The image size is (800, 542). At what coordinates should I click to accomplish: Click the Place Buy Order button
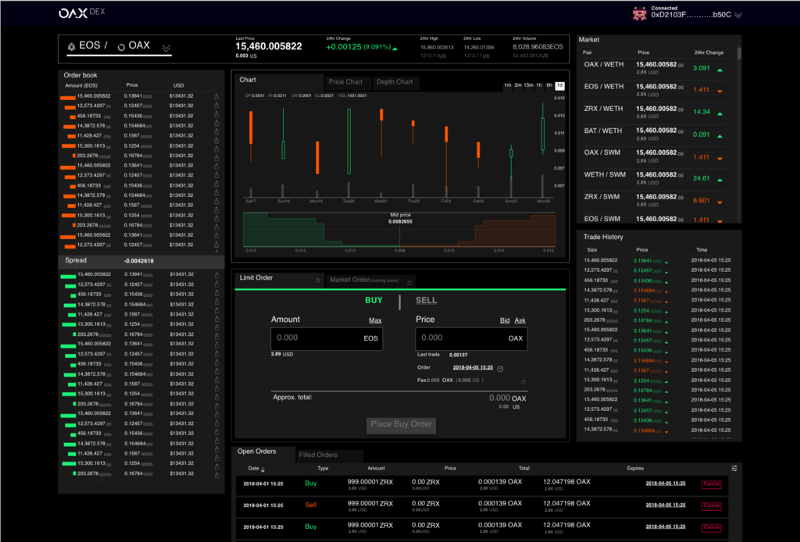401,425
